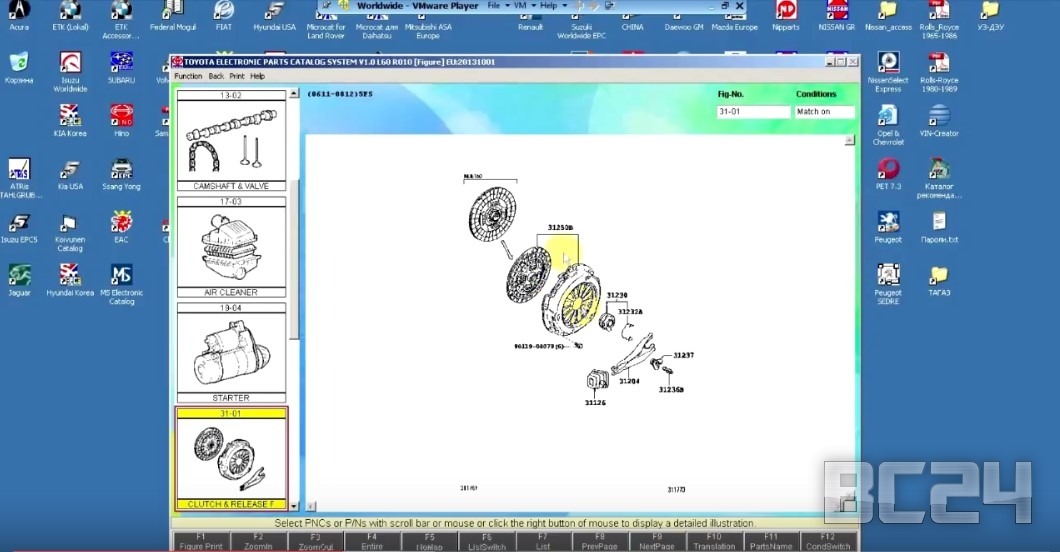This screenshot has height=552, width=1060.
Task: Open the Print menu
Action: coord(236,76)
